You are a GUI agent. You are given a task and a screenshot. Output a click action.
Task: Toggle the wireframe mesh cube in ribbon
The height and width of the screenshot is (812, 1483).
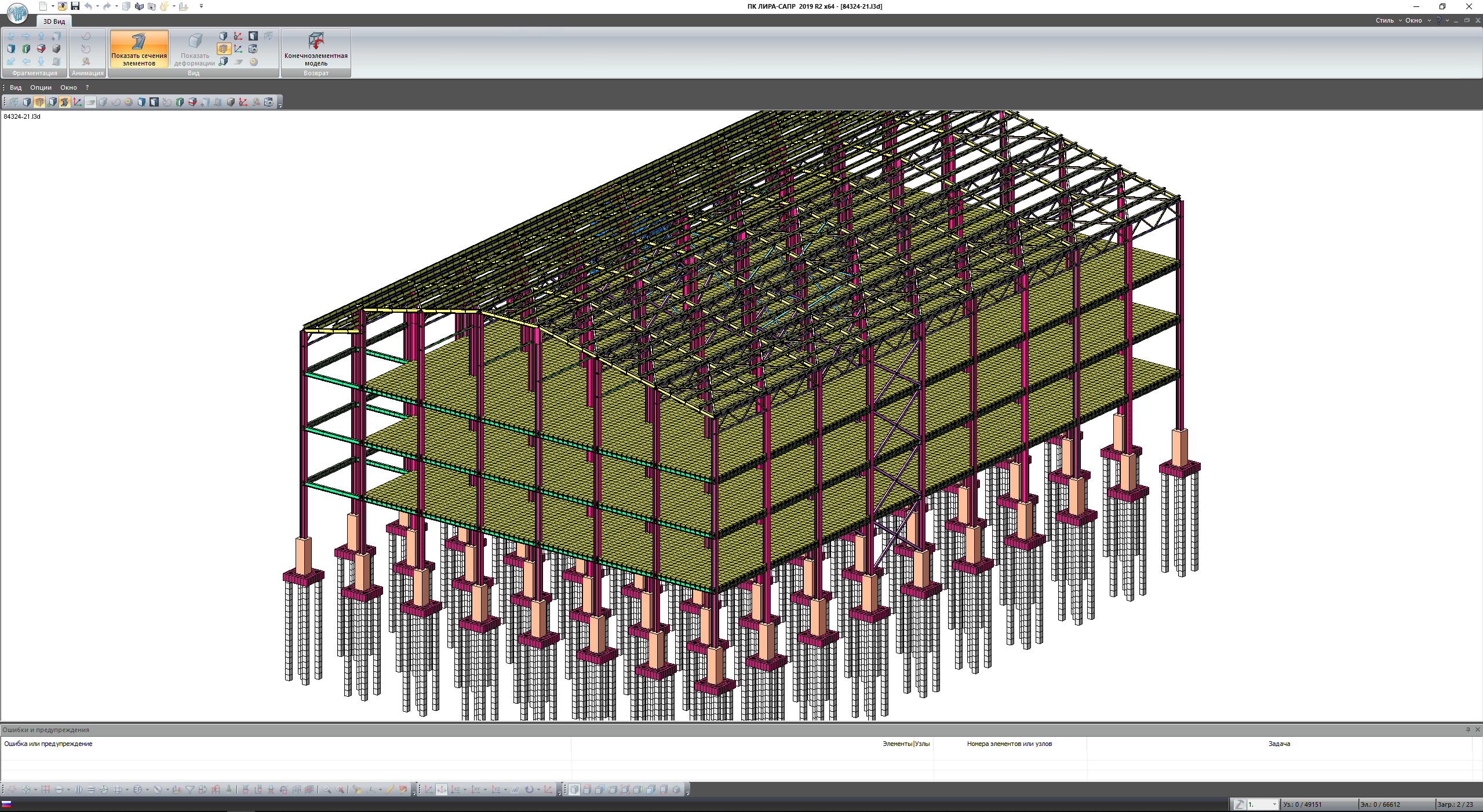(x=224, y=49)
